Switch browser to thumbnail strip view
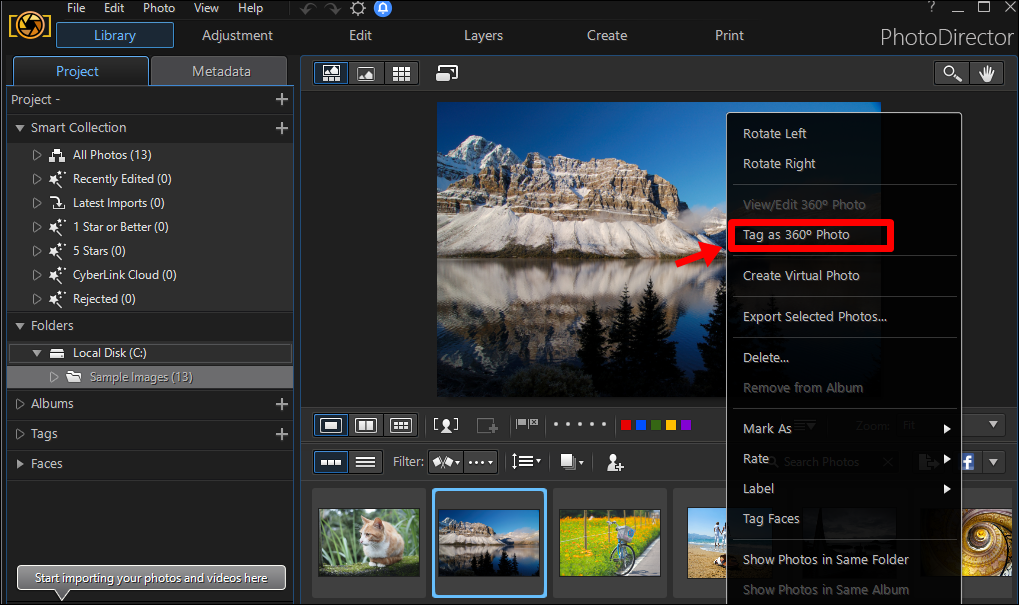This screenshot has width=1019, height=605. [x=331, y=462]
